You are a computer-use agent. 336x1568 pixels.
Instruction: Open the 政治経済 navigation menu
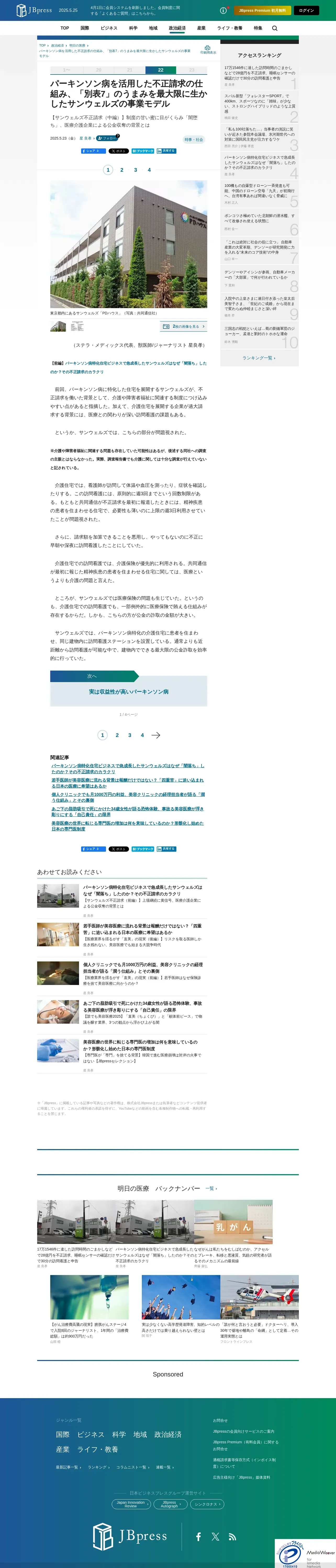point(177,28)
